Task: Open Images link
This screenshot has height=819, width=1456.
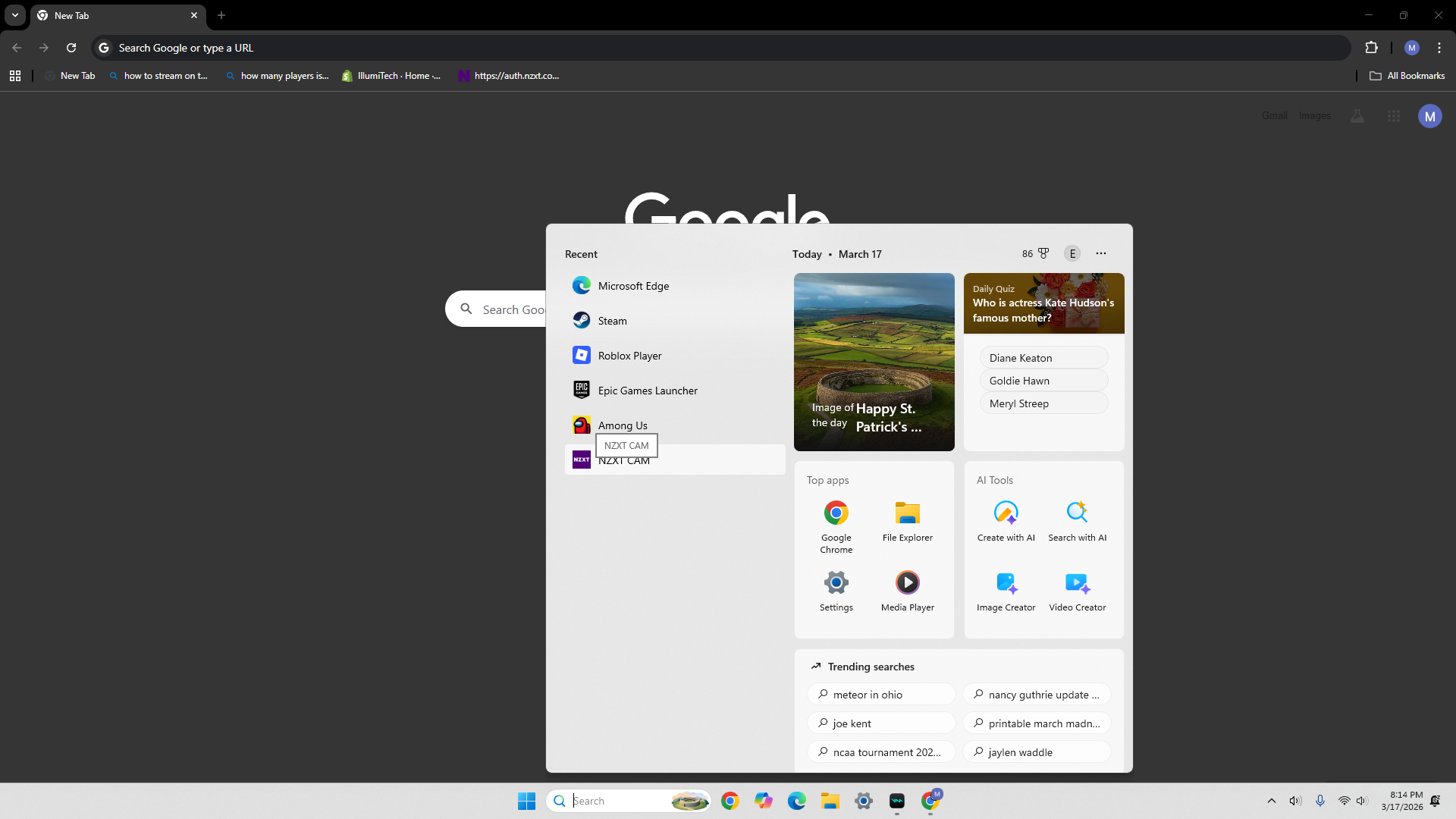Action: point(1314,116)
